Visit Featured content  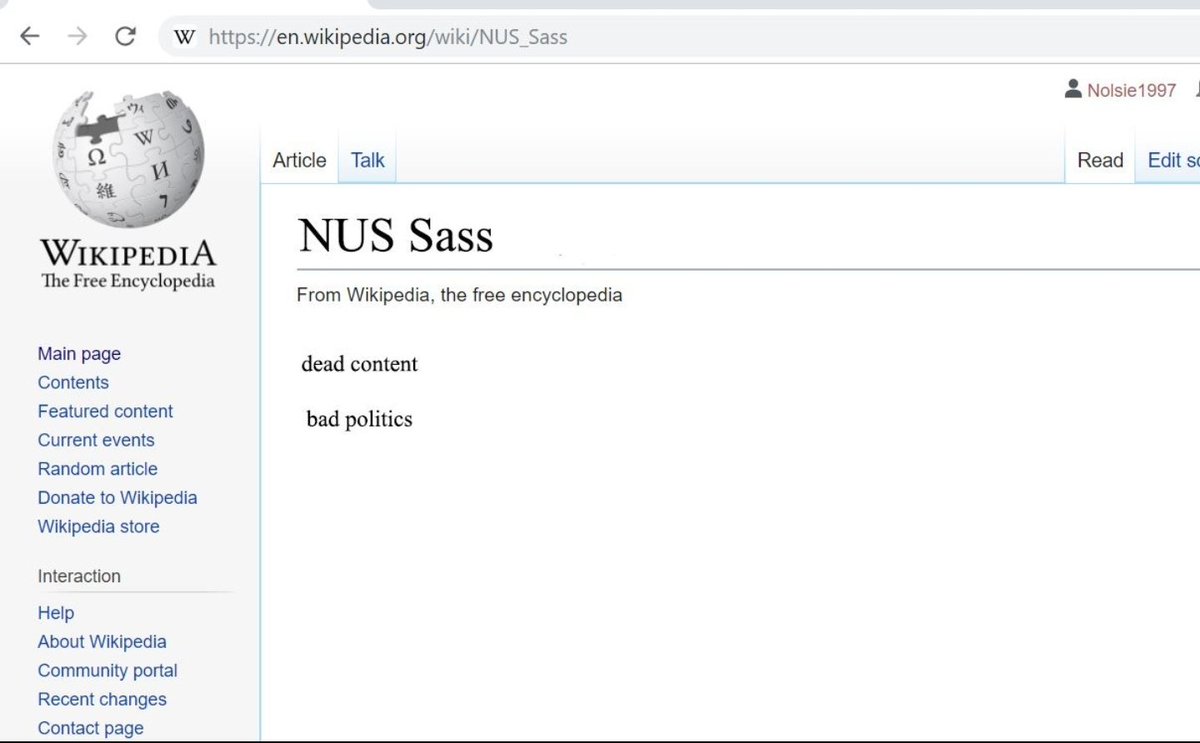pyautogui.click(x=105, y=411)
